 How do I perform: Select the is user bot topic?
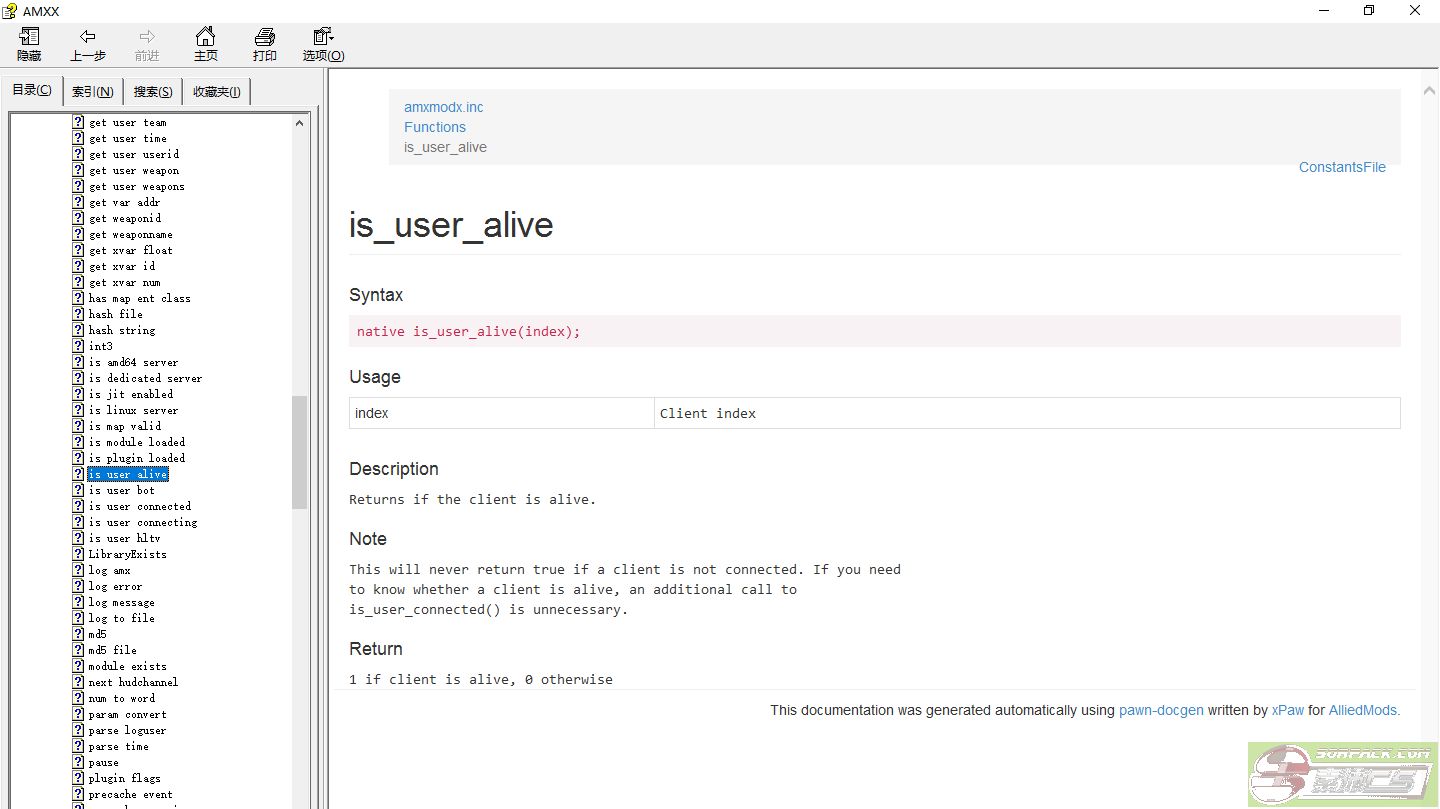coord(121,490)
